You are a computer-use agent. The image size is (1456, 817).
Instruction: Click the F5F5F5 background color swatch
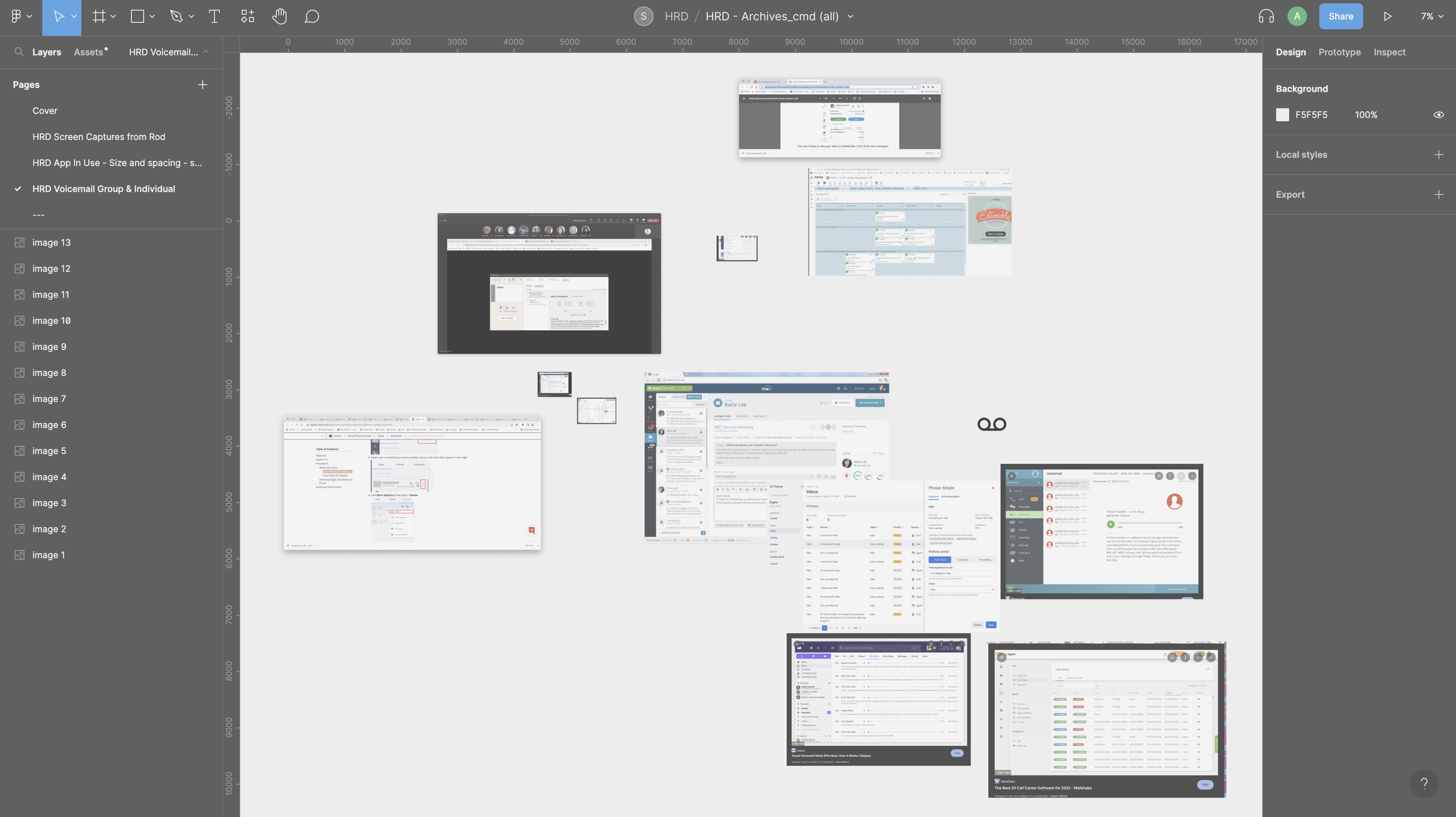tap(1282, 115)
